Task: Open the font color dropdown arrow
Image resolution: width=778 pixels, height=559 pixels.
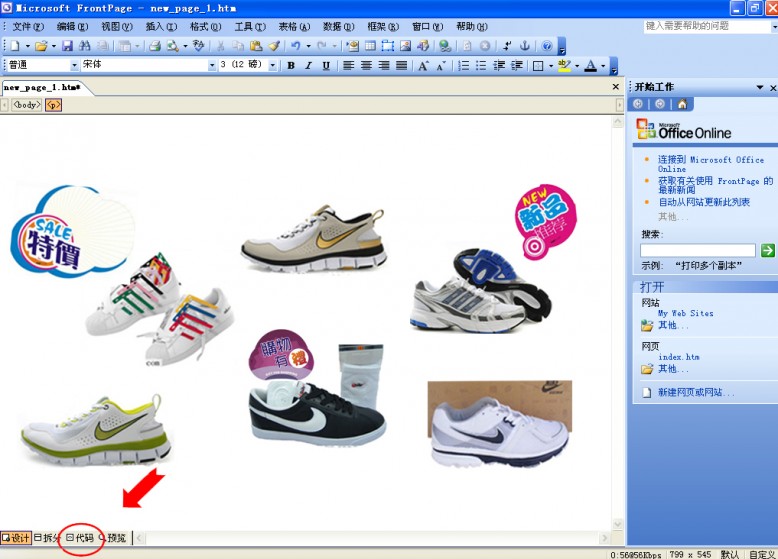Action: point(603,65)
